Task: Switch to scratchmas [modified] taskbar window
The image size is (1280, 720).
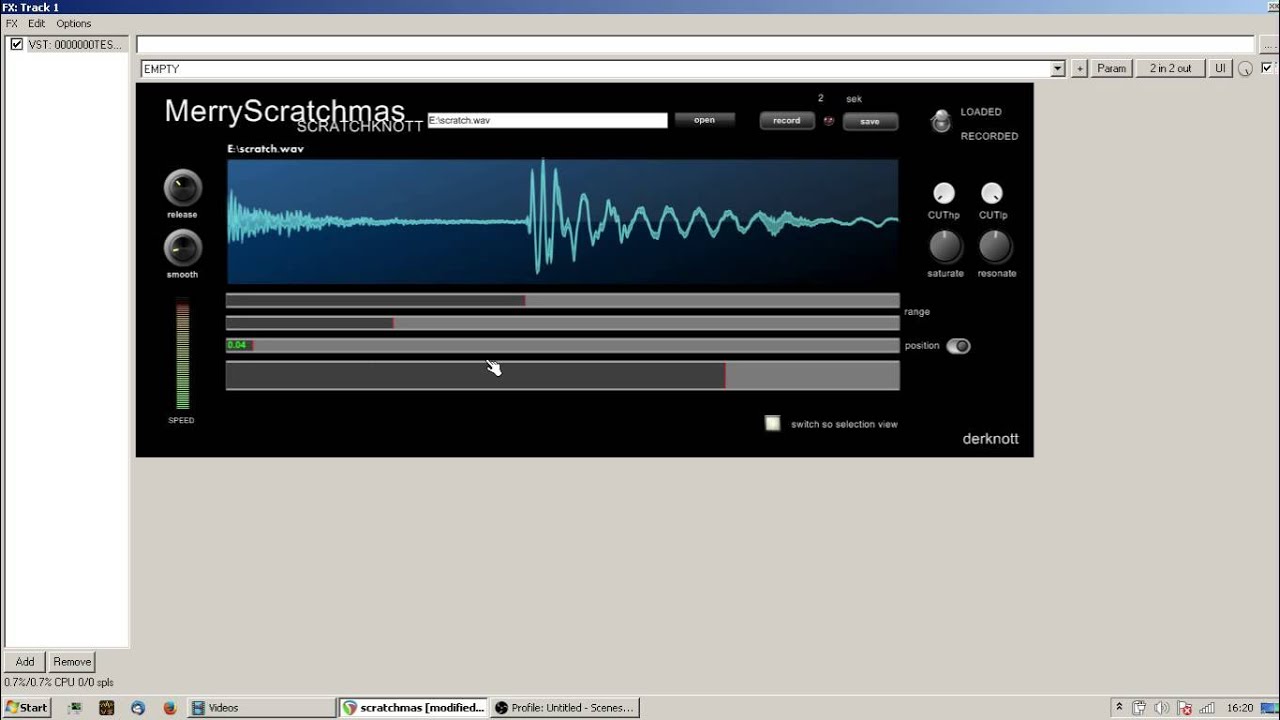Action: tap(413, 707)
